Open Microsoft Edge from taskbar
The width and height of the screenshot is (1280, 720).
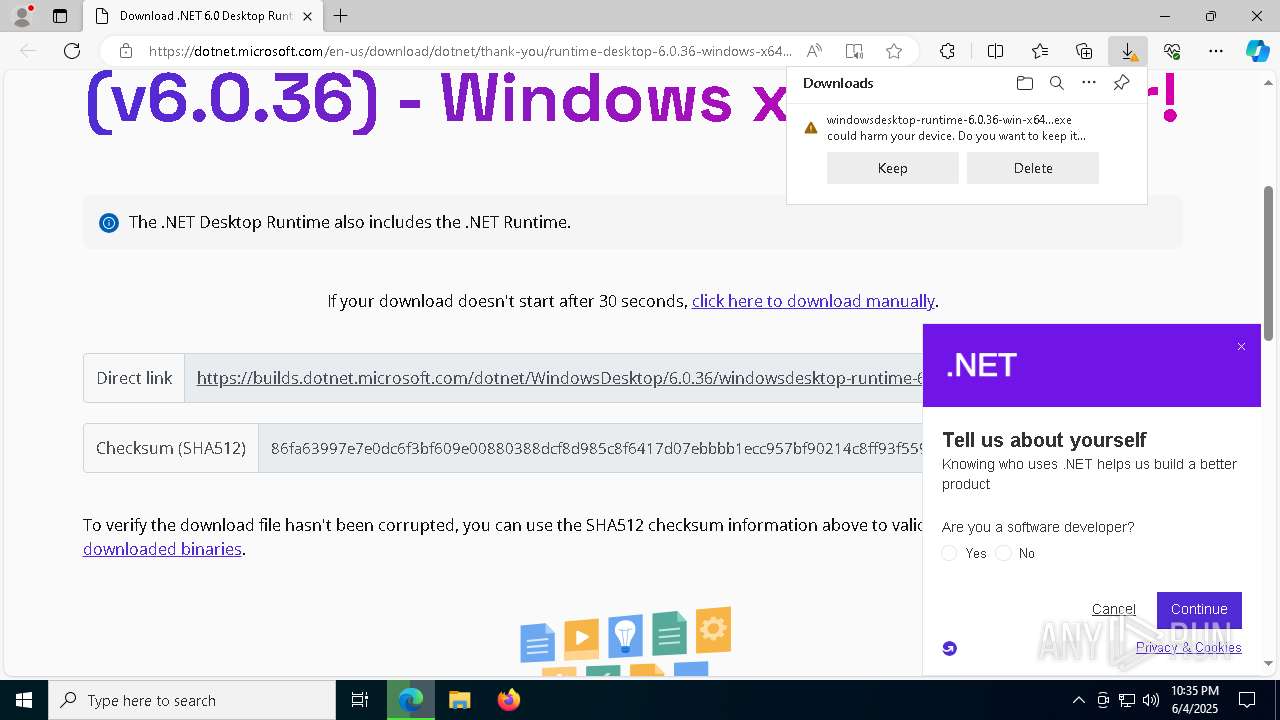click(411, 700)
